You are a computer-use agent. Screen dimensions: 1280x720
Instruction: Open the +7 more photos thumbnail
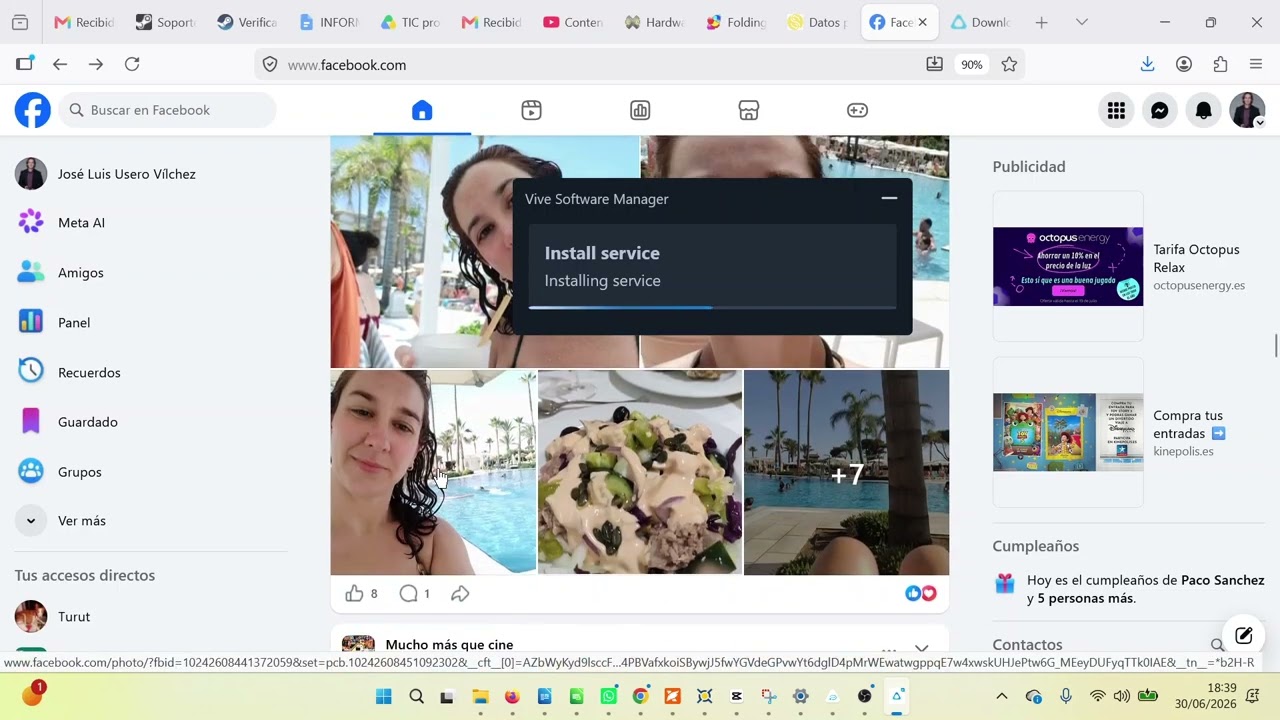tap(846, 473)
